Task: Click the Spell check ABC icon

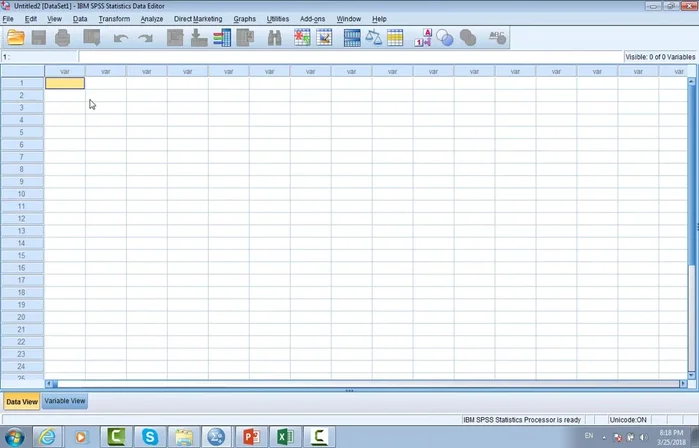Action: pyautogui.click(x=497, y=37)
